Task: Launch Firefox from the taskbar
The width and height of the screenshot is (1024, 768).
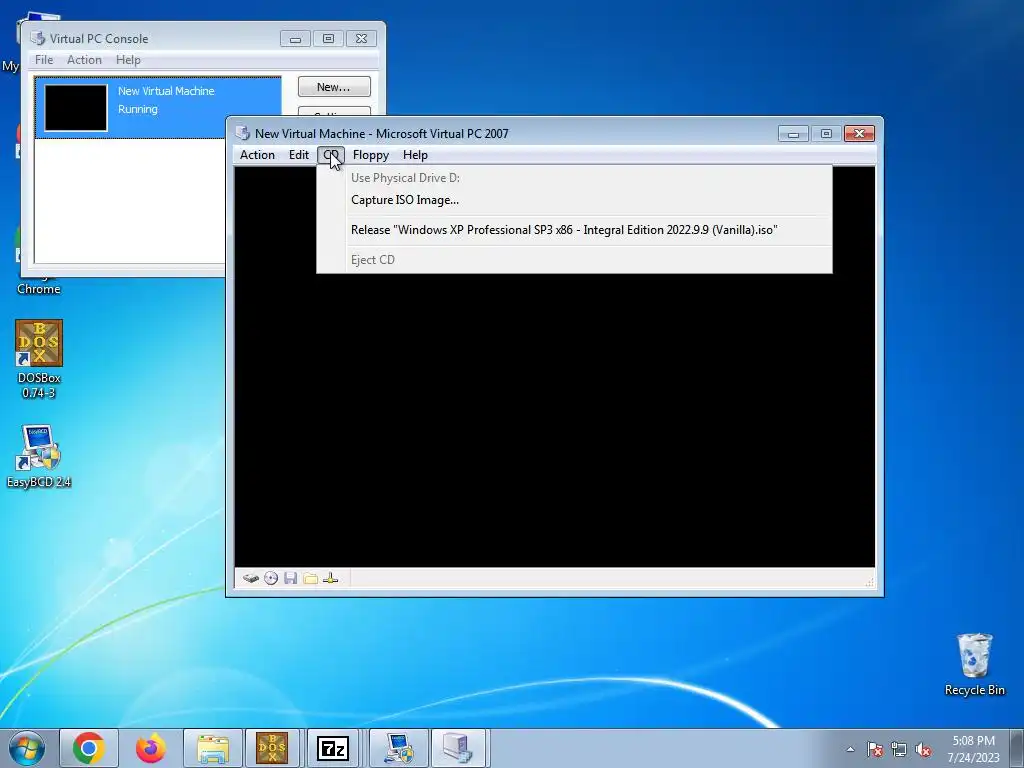Action: [151, 748]
